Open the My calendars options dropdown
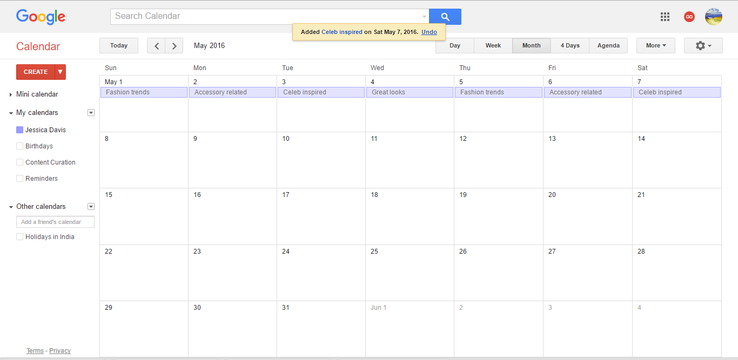The width and height of the screenshot is (738, 360). coord(91,112)
